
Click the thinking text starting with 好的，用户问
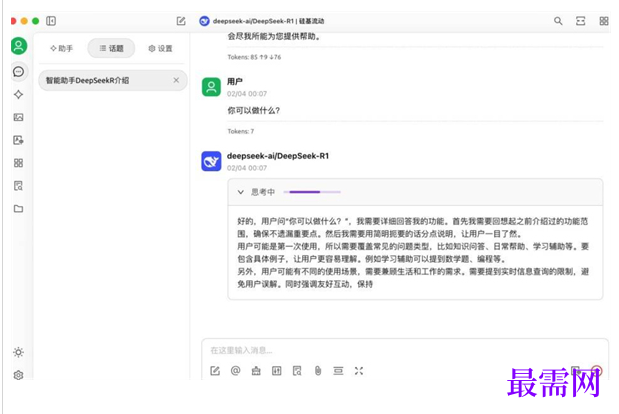413,253
